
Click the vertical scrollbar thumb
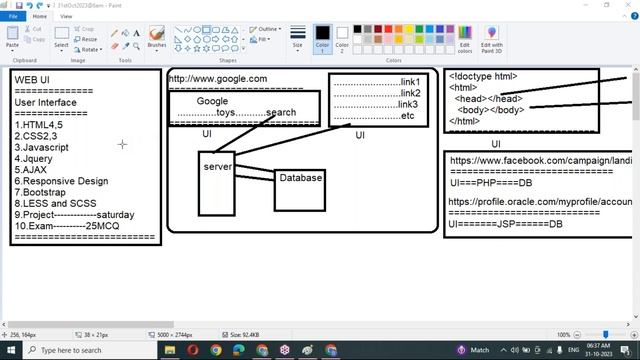click(636, 97)
